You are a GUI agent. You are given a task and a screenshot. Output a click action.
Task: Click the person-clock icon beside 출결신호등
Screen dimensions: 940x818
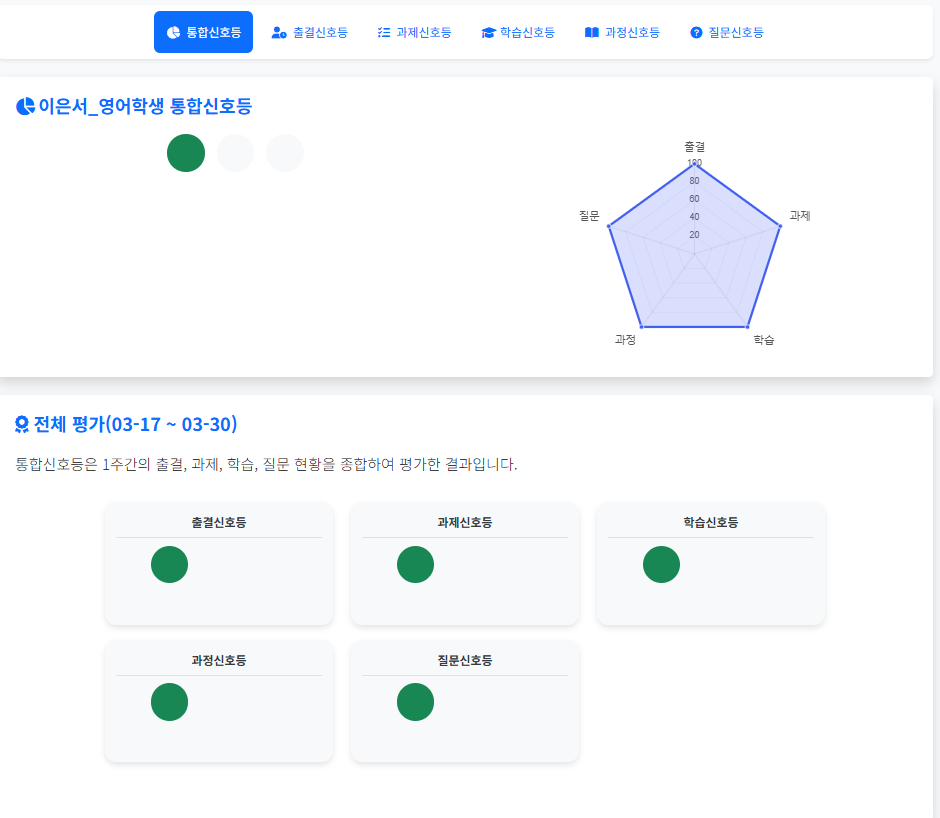click(x=279, y=33)
